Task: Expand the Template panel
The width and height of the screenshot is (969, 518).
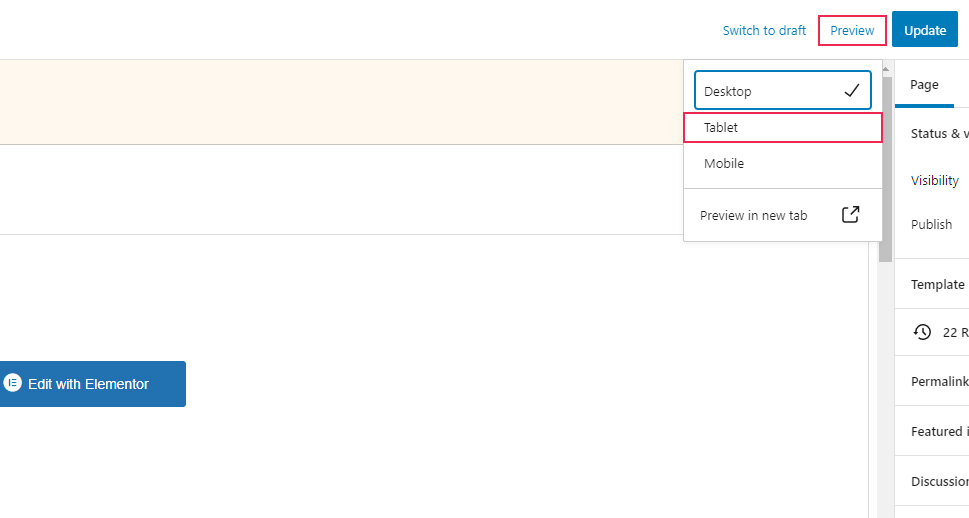Action: pos(938,284)
